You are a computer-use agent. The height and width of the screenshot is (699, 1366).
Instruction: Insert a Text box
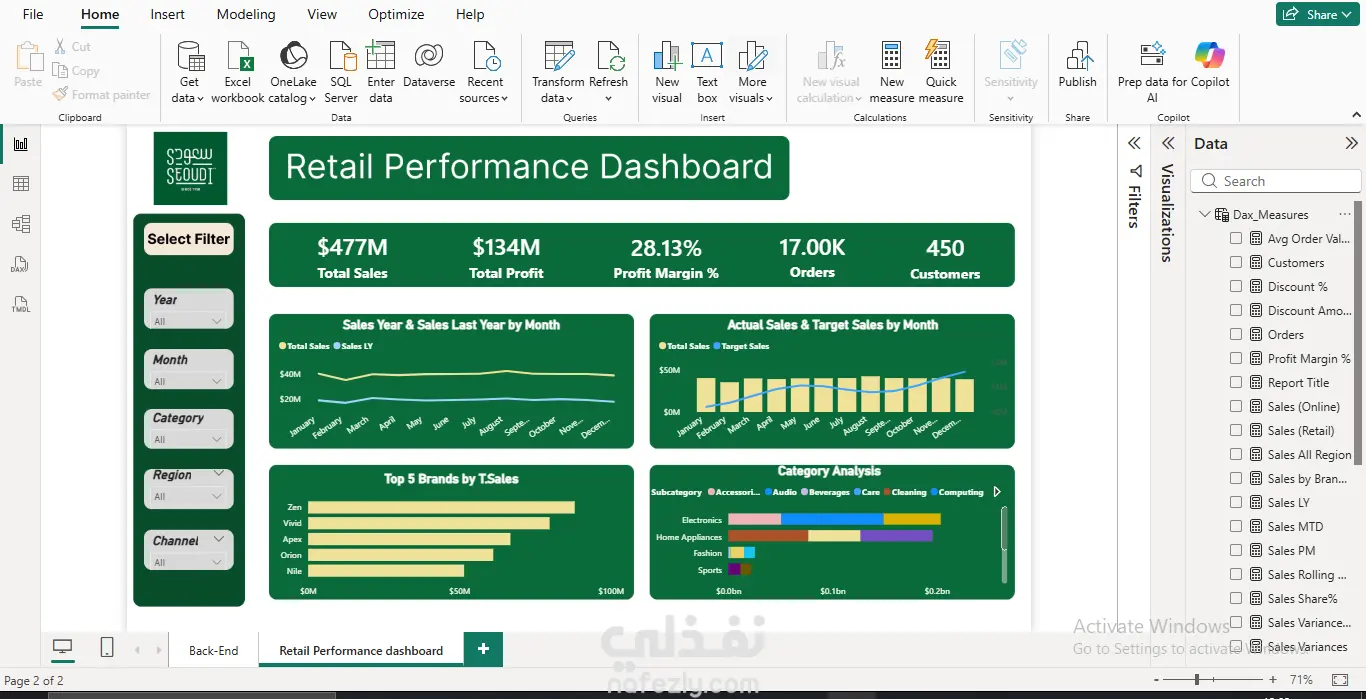707,72
